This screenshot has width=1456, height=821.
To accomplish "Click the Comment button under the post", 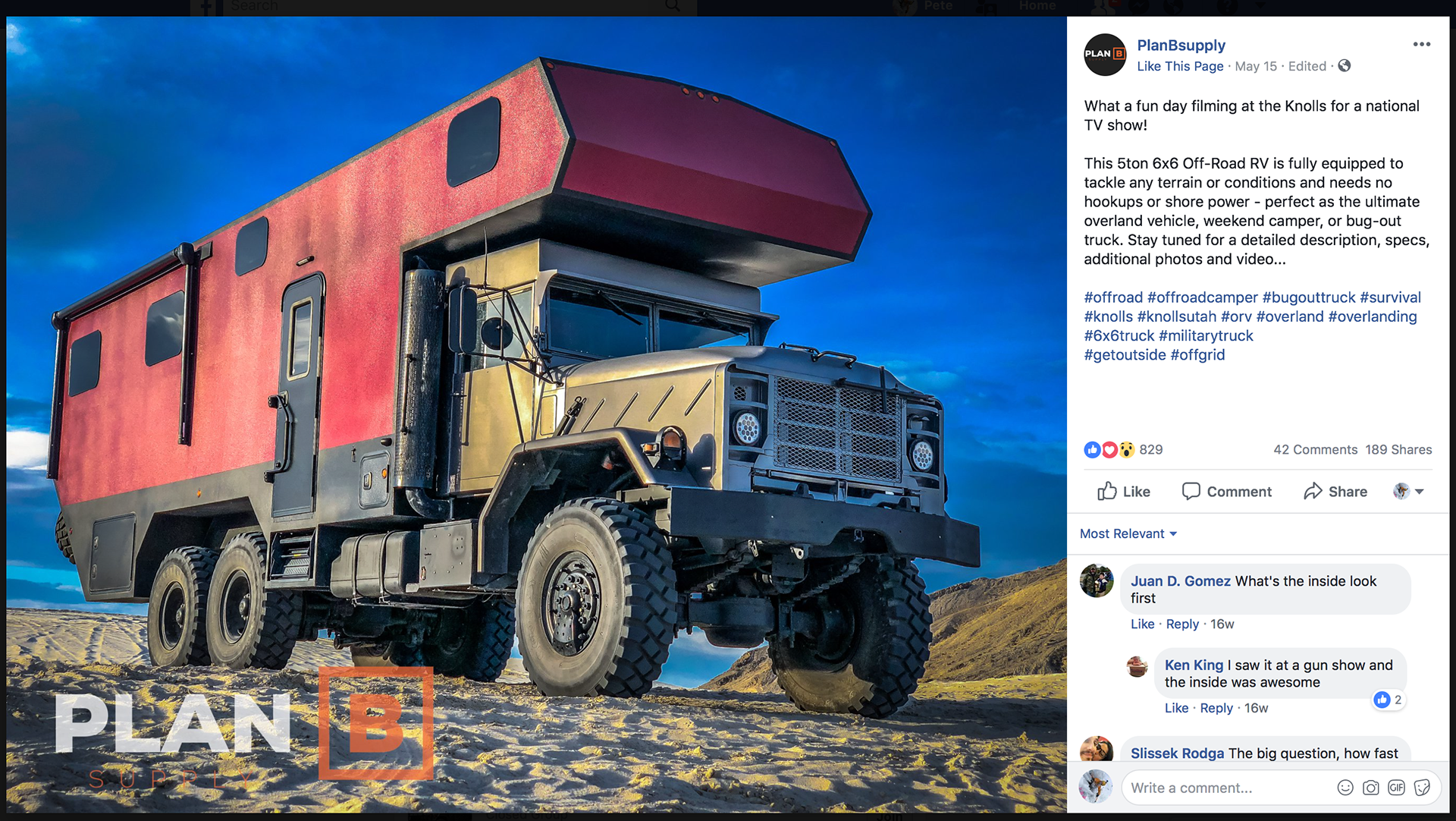I will (x=1226, y=492).
